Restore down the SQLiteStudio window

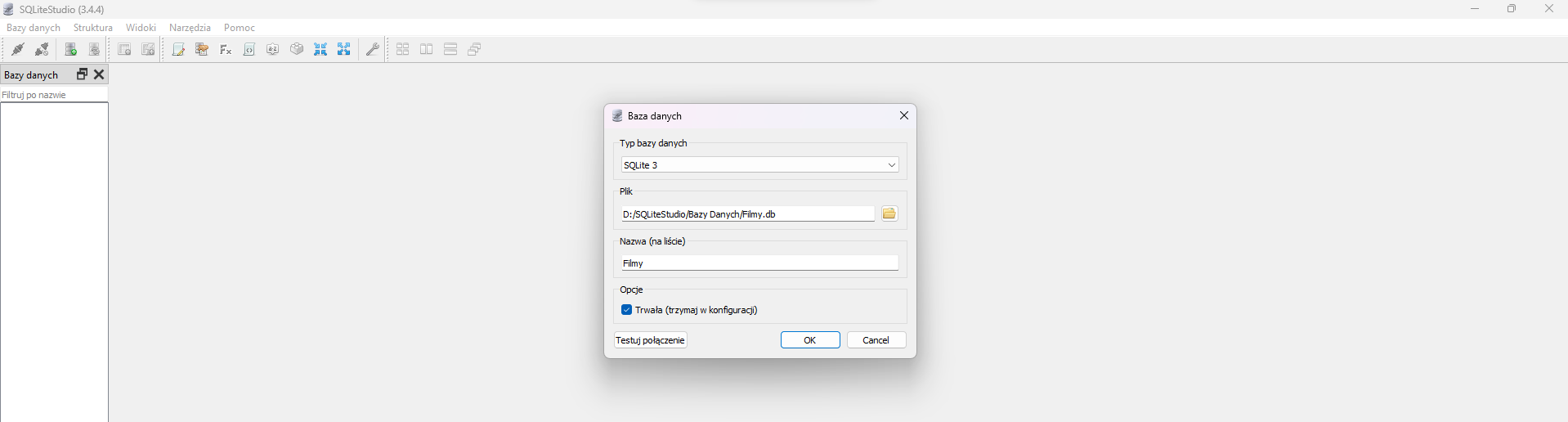coord(1512,9)
